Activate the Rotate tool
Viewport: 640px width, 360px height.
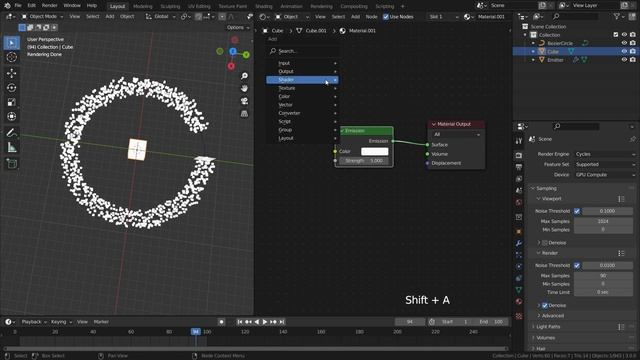pyautogui.click(x=11, y=88)
